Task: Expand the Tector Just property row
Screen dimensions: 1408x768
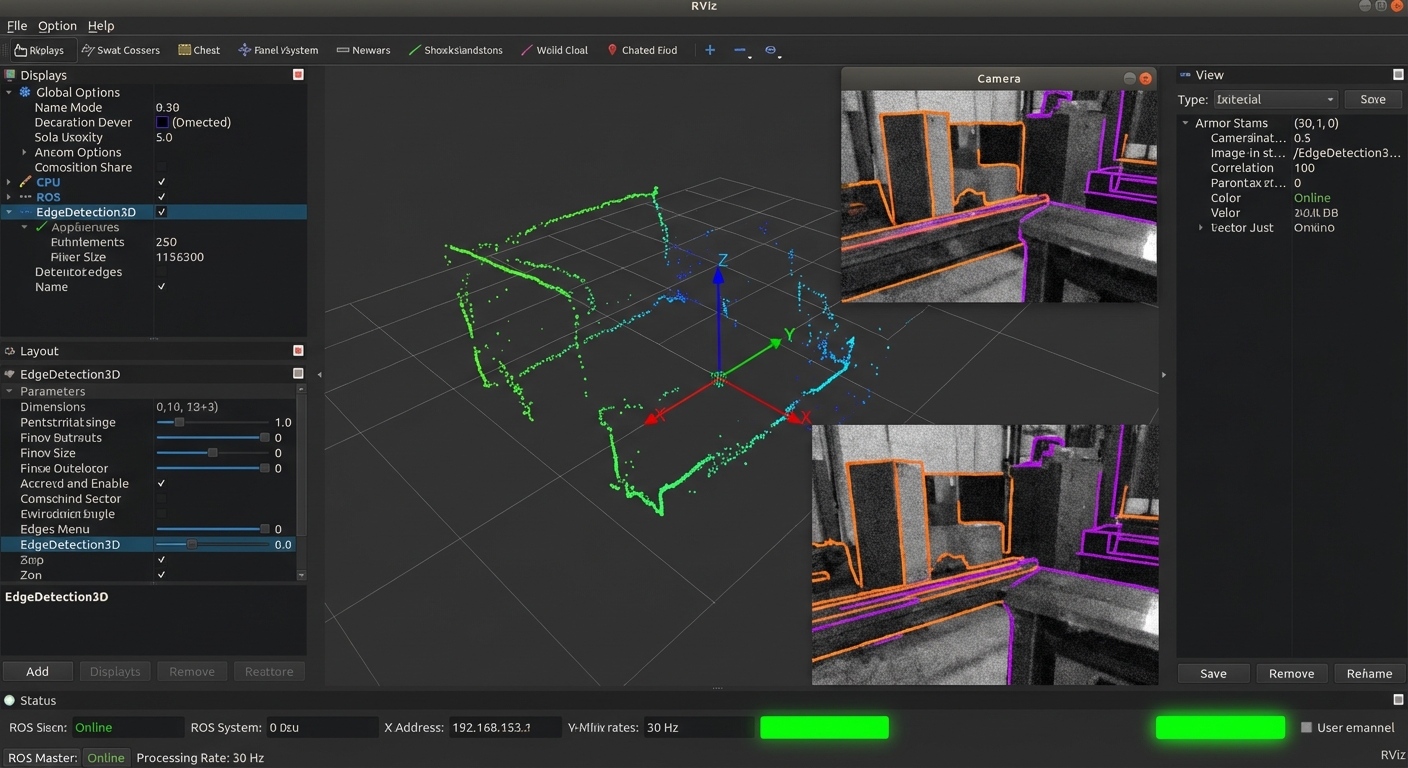Action: coord(1201,228)
